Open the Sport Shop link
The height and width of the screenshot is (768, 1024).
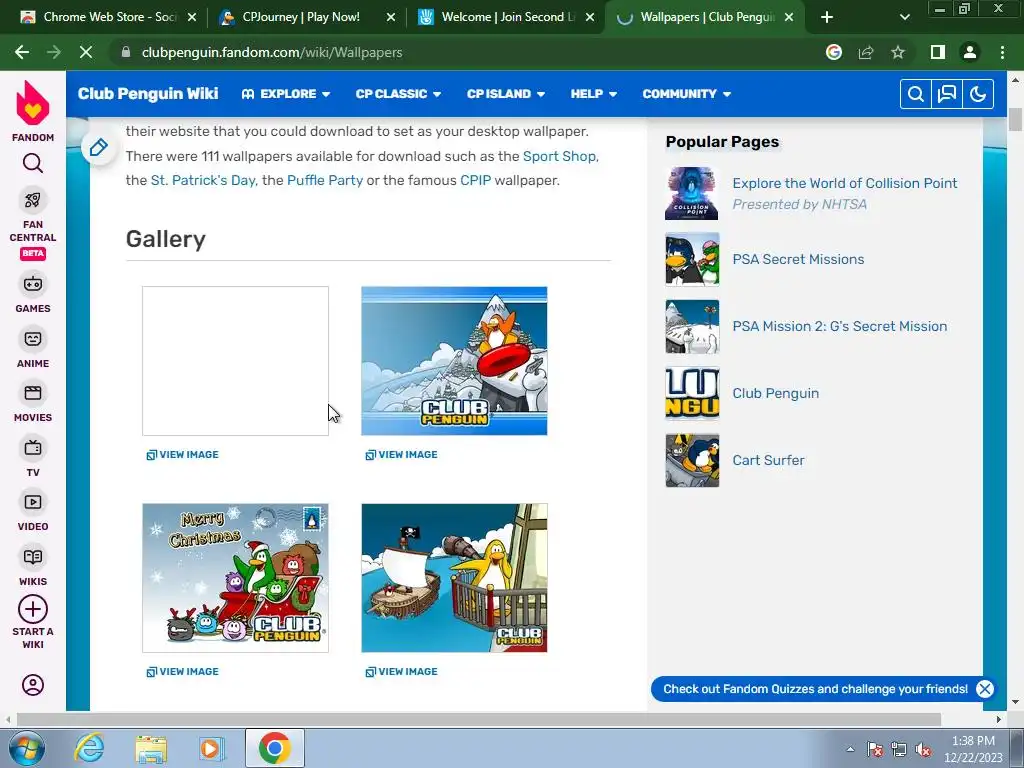[559, 156]
